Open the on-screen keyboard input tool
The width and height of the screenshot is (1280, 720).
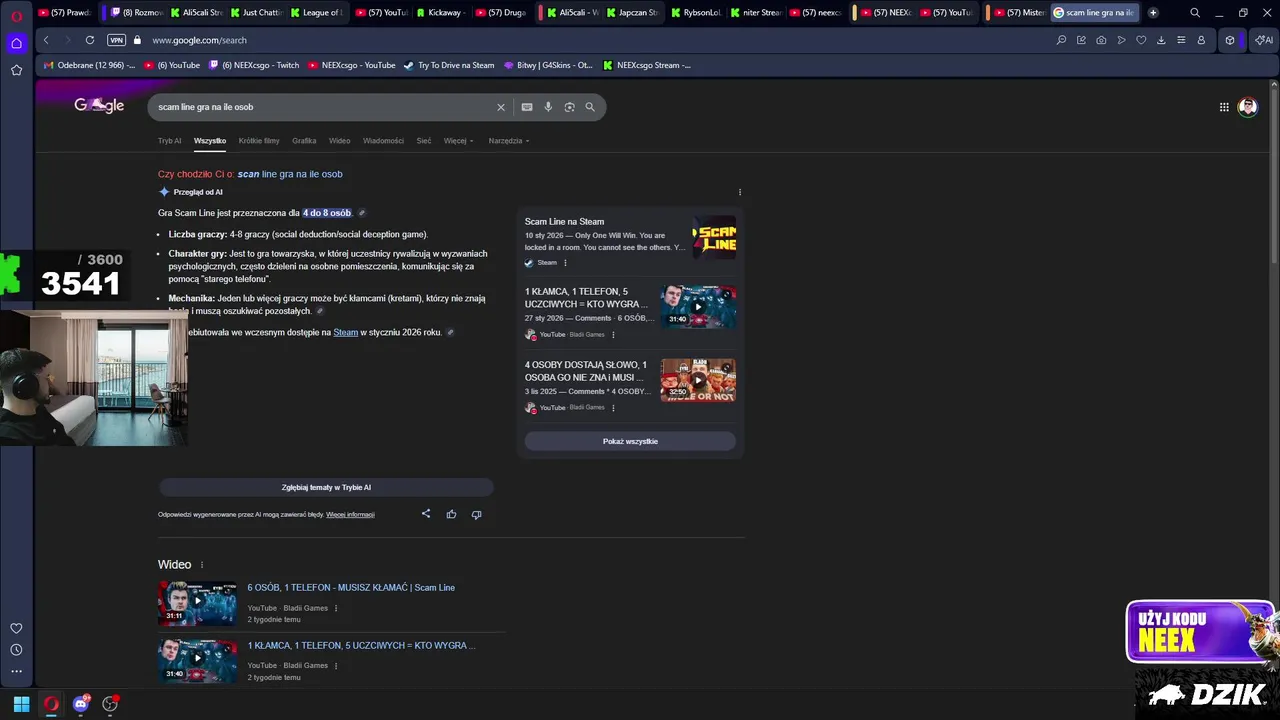click(527, 107)
